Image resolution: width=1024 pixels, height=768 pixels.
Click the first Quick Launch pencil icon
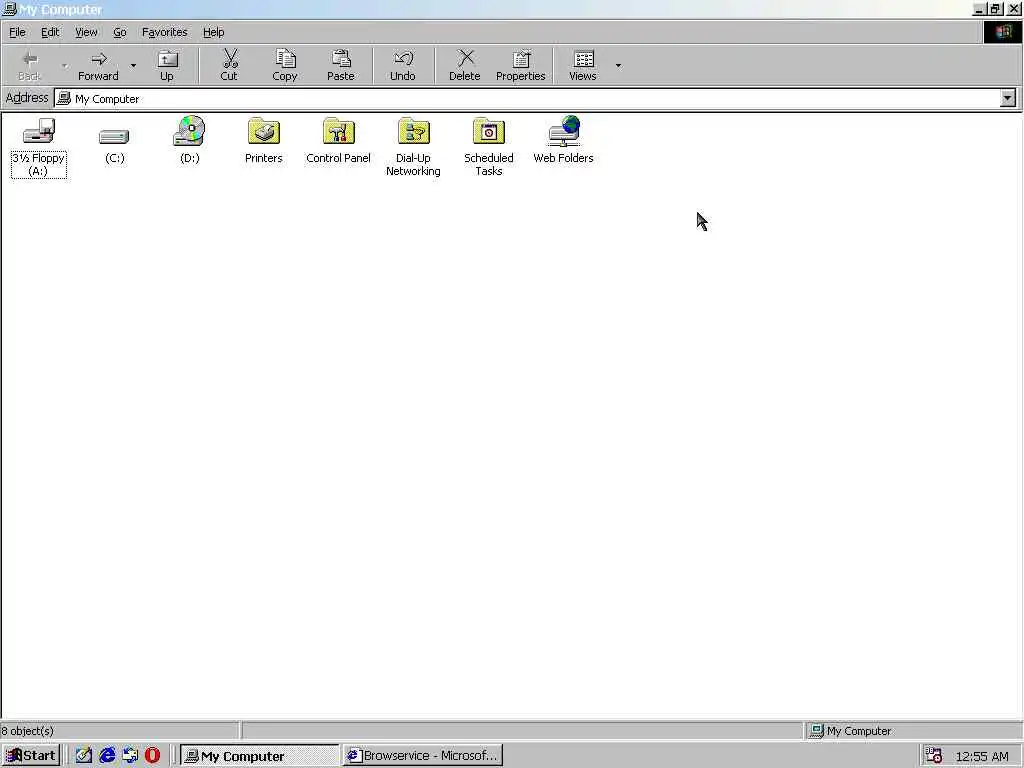pyautogui.click(x=84, y=756)
